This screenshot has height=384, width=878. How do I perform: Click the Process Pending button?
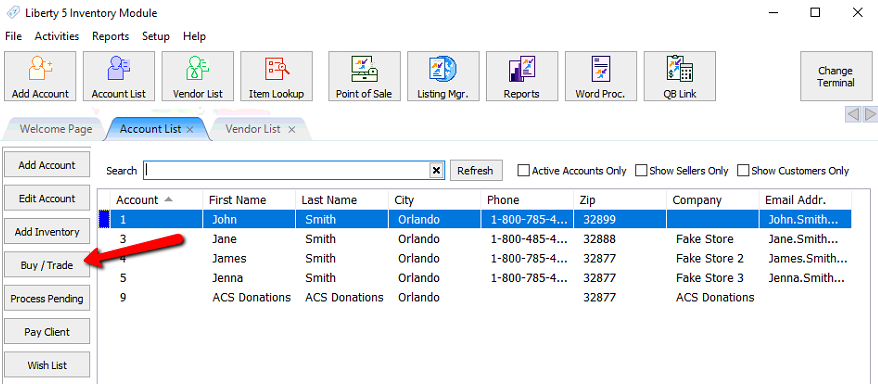tap(46, 298)
